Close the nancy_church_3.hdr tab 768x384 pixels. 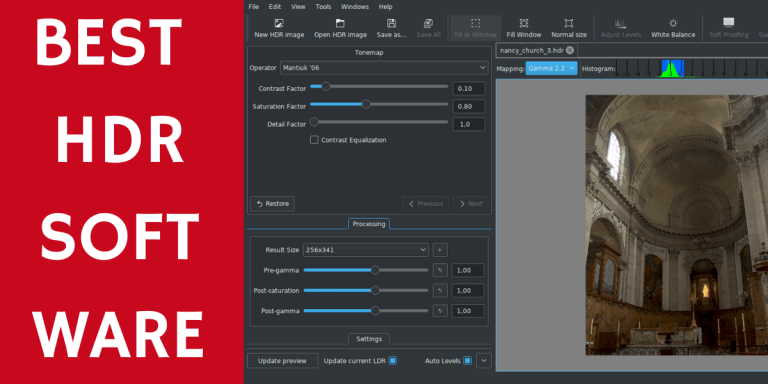point(570,50)
